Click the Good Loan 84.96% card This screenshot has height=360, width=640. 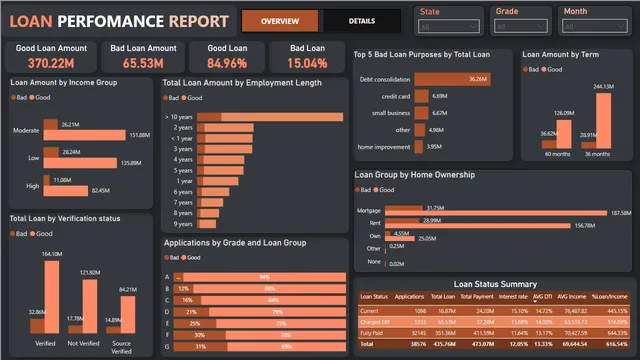(227, 57)
